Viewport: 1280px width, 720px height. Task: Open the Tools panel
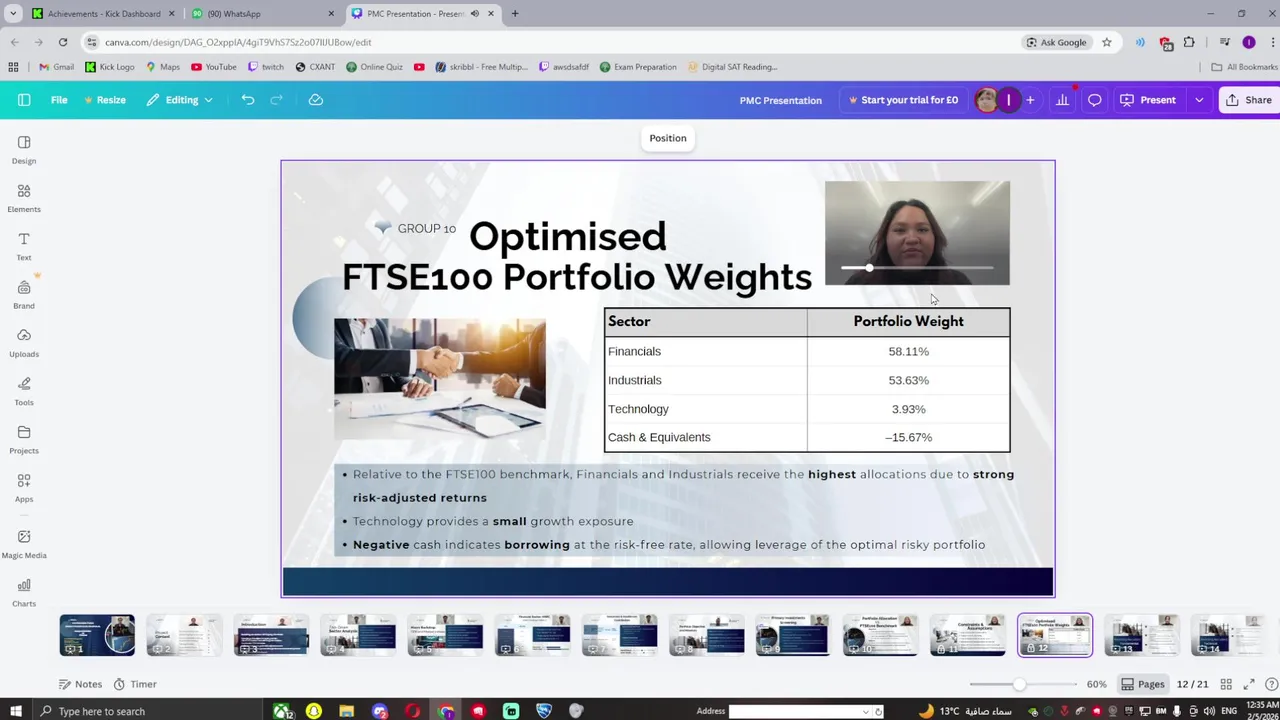tap(24, 391)
